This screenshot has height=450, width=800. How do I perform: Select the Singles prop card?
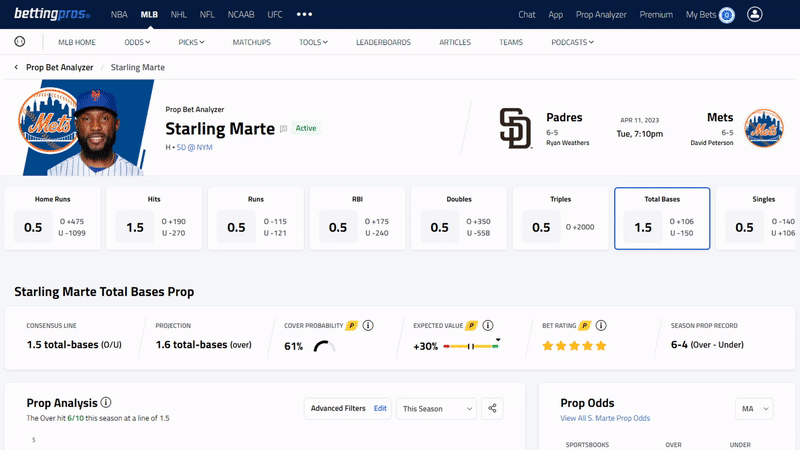point(758,218)
